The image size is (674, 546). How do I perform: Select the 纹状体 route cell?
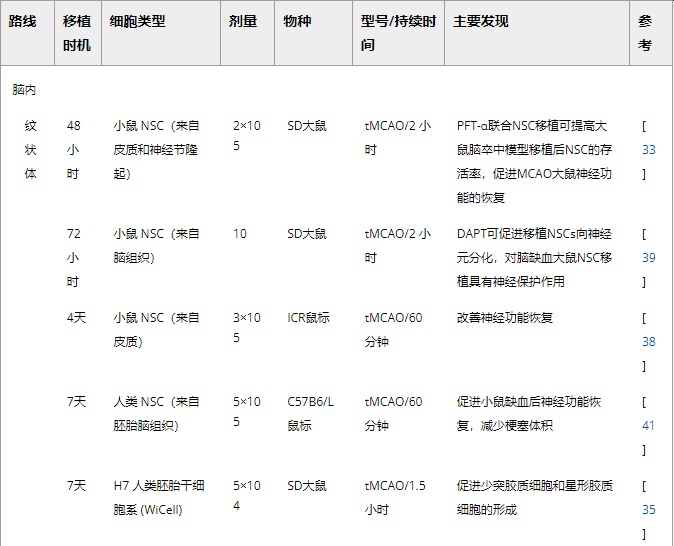pyautogui.click(x=31, y=149)
